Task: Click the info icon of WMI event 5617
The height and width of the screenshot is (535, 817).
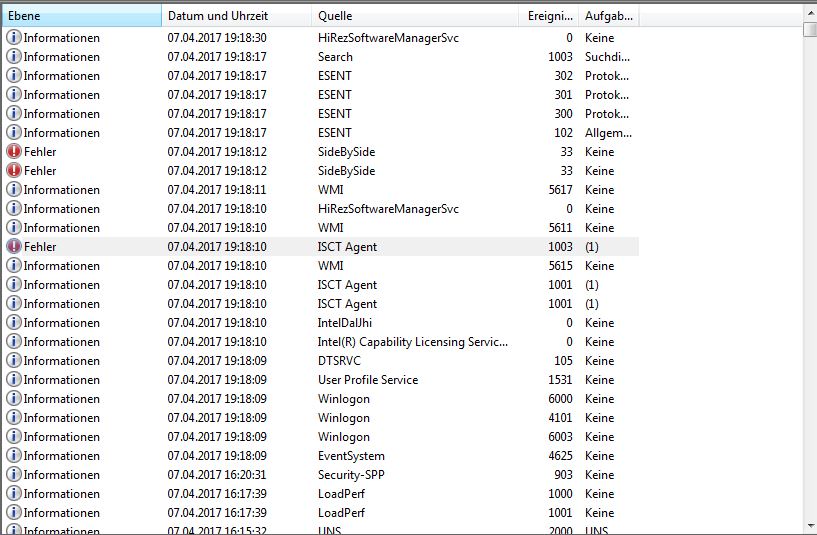Action: point(14,190)
